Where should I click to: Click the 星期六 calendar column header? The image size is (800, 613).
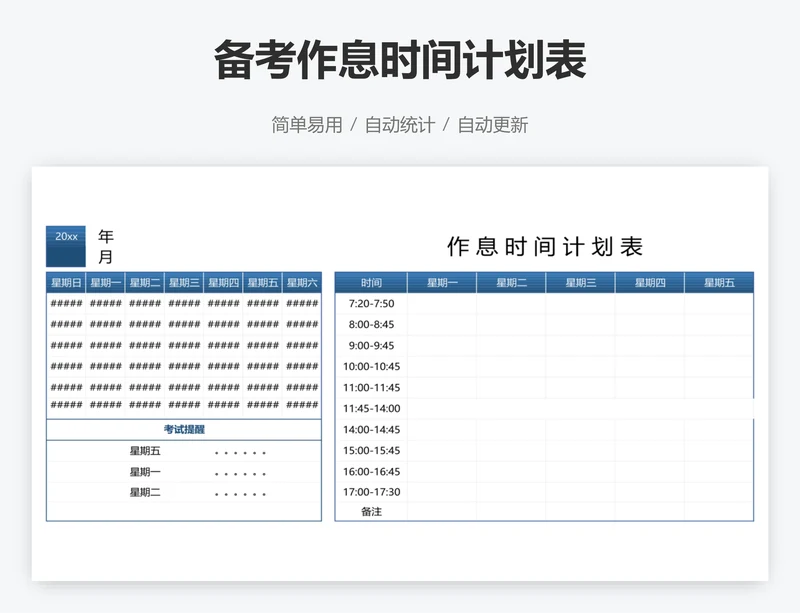click(x=302, y=283)
